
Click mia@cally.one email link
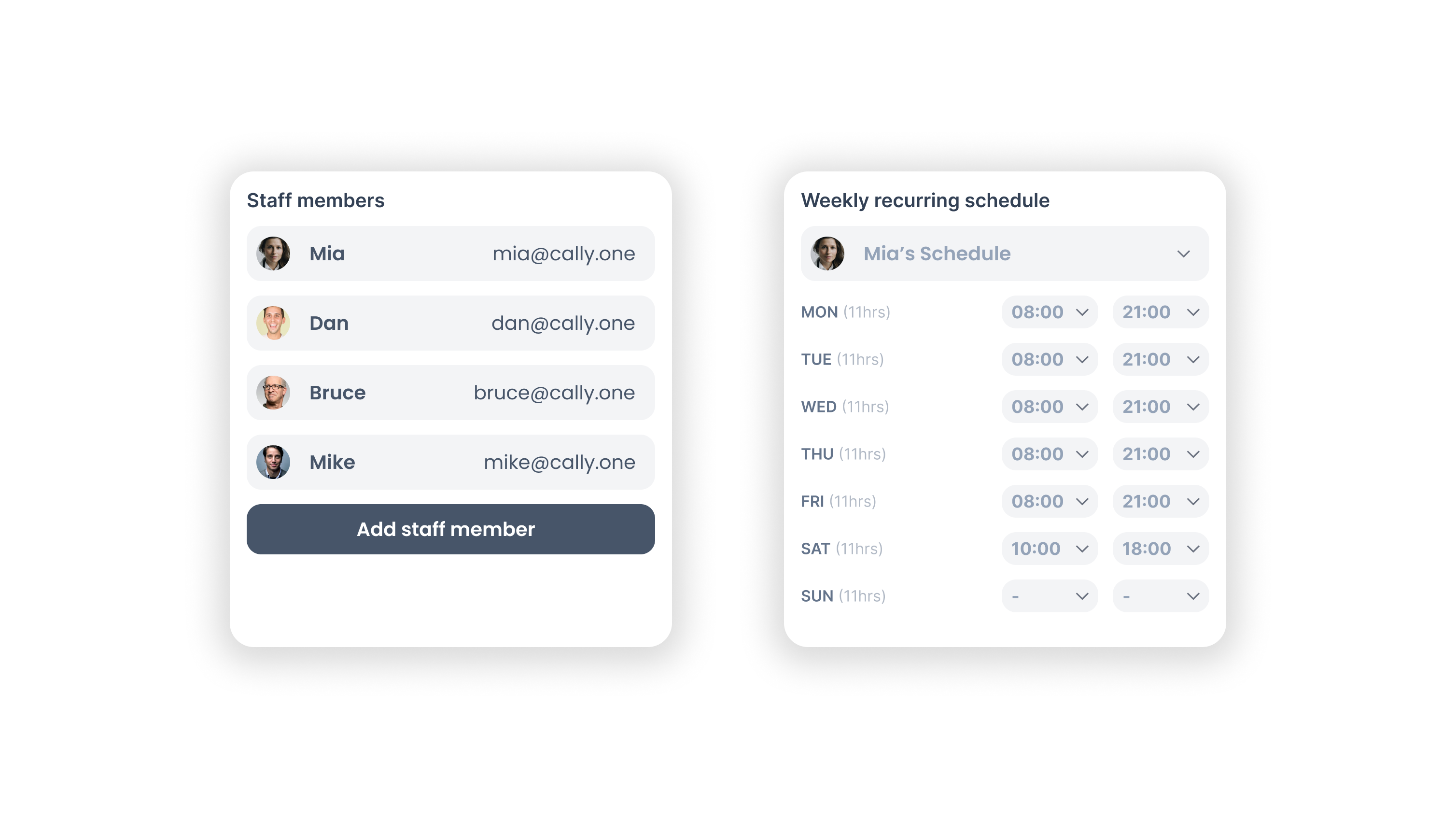pos(564,253)
